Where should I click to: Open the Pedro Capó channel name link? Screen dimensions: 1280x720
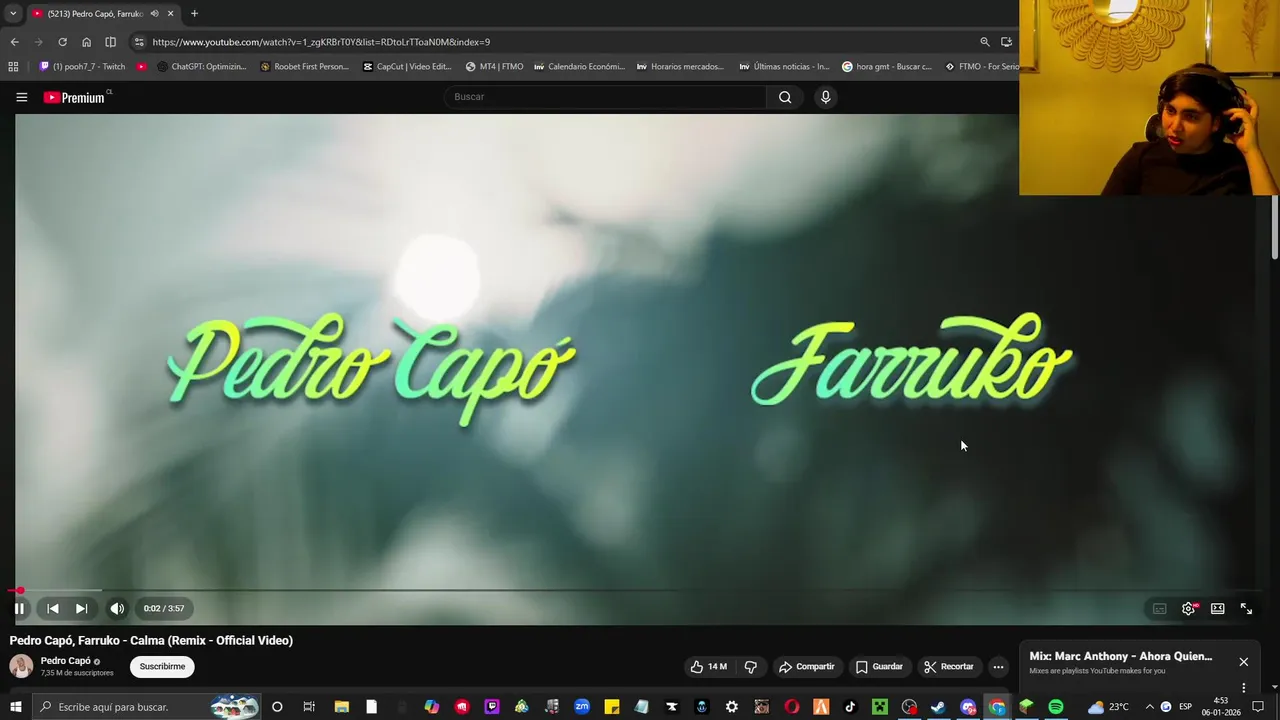click(66, 661)
